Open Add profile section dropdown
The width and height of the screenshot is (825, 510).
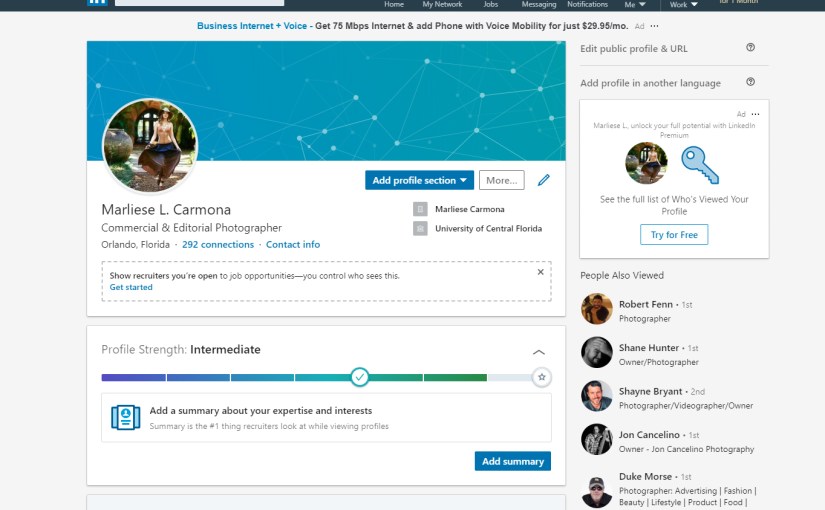(x=419, y=180)
